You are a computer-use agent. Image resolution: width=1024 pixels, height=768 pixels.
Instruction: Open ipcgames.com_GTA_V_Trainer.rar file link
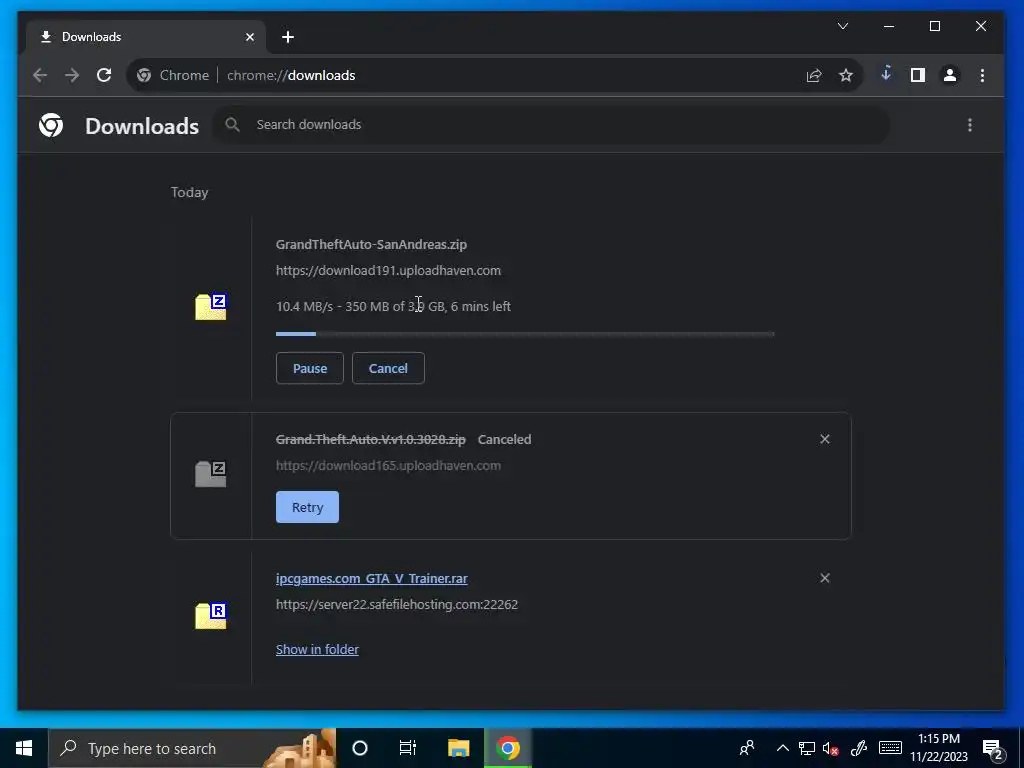coord(372,579)
